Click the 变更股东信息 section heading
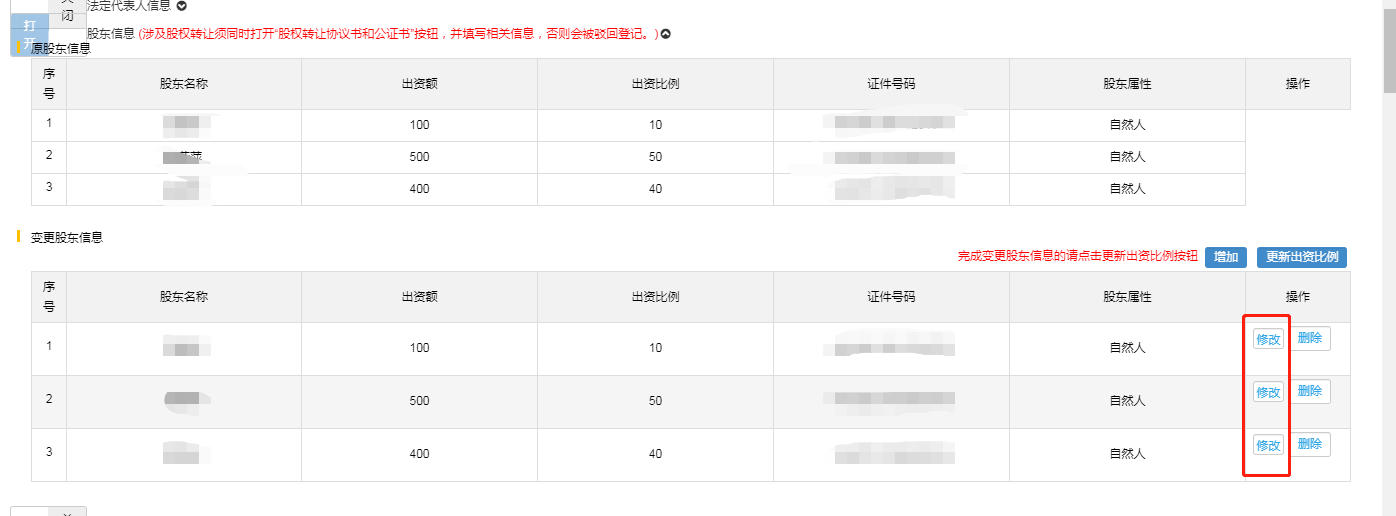This screenshot has height=516, width=1396. [67, 237]
